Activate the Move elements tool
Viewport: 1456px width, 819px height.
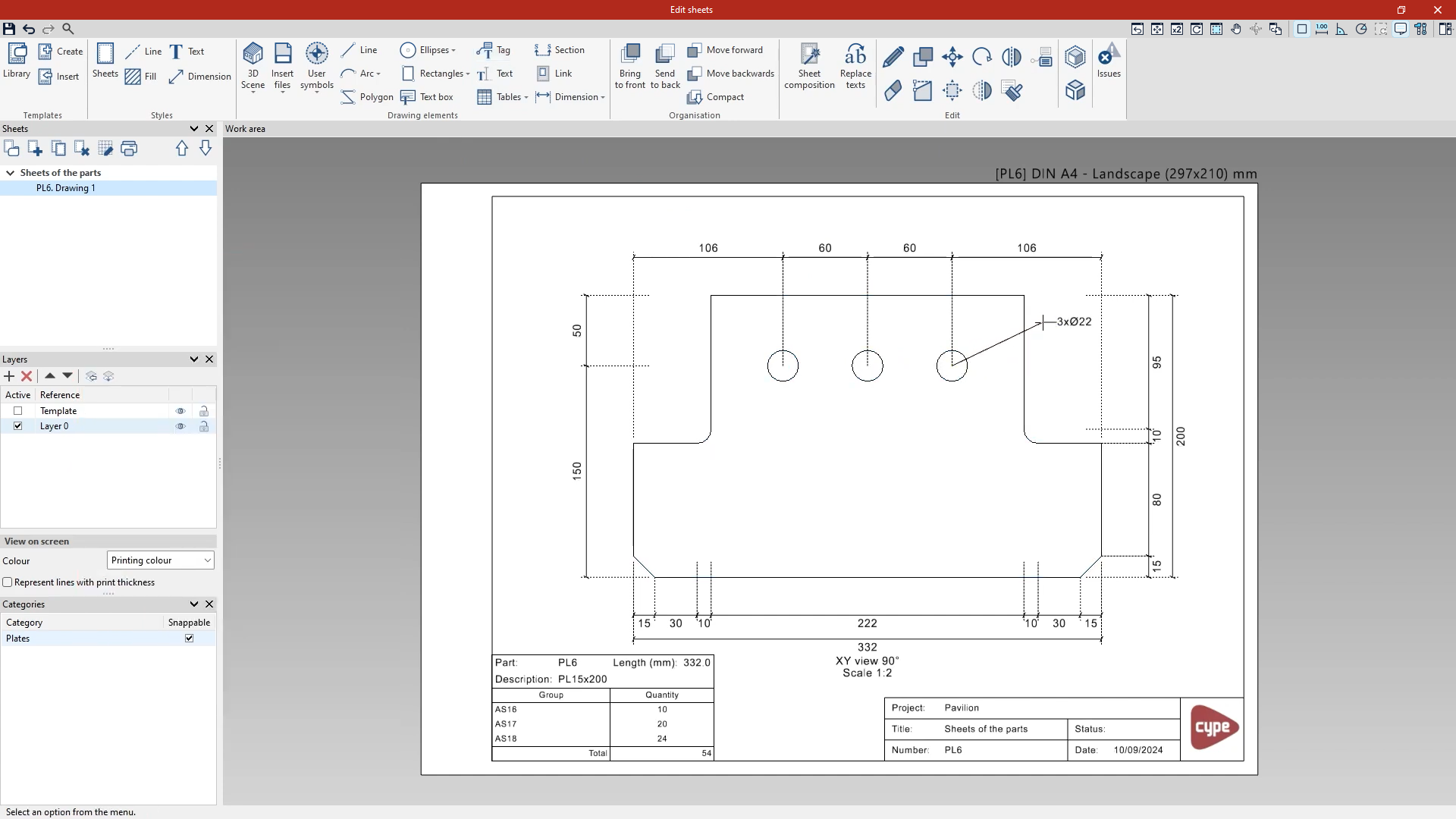[952, 57]
